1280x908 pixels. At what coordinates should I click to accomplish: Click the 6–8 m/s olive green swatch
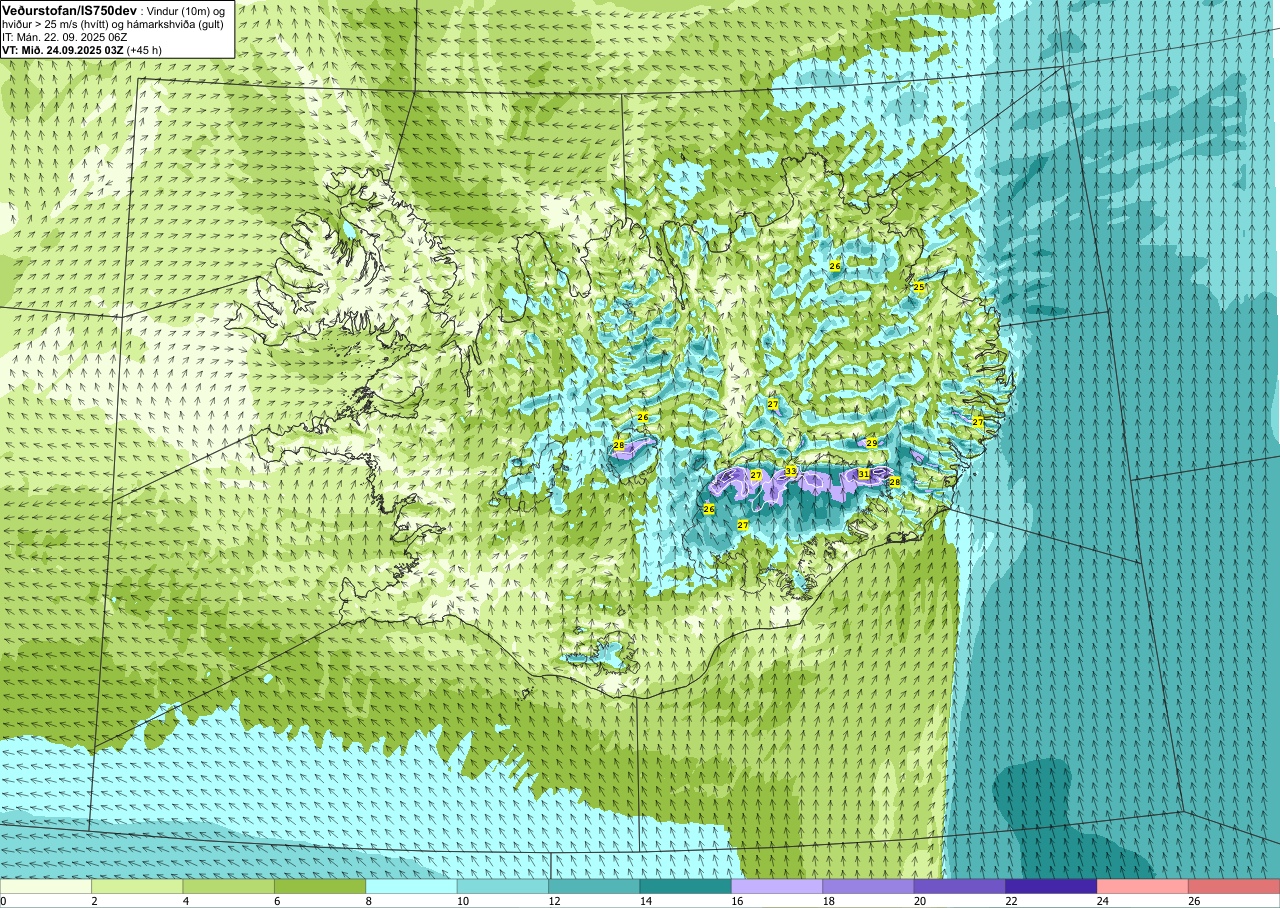[x=320, y=887]
